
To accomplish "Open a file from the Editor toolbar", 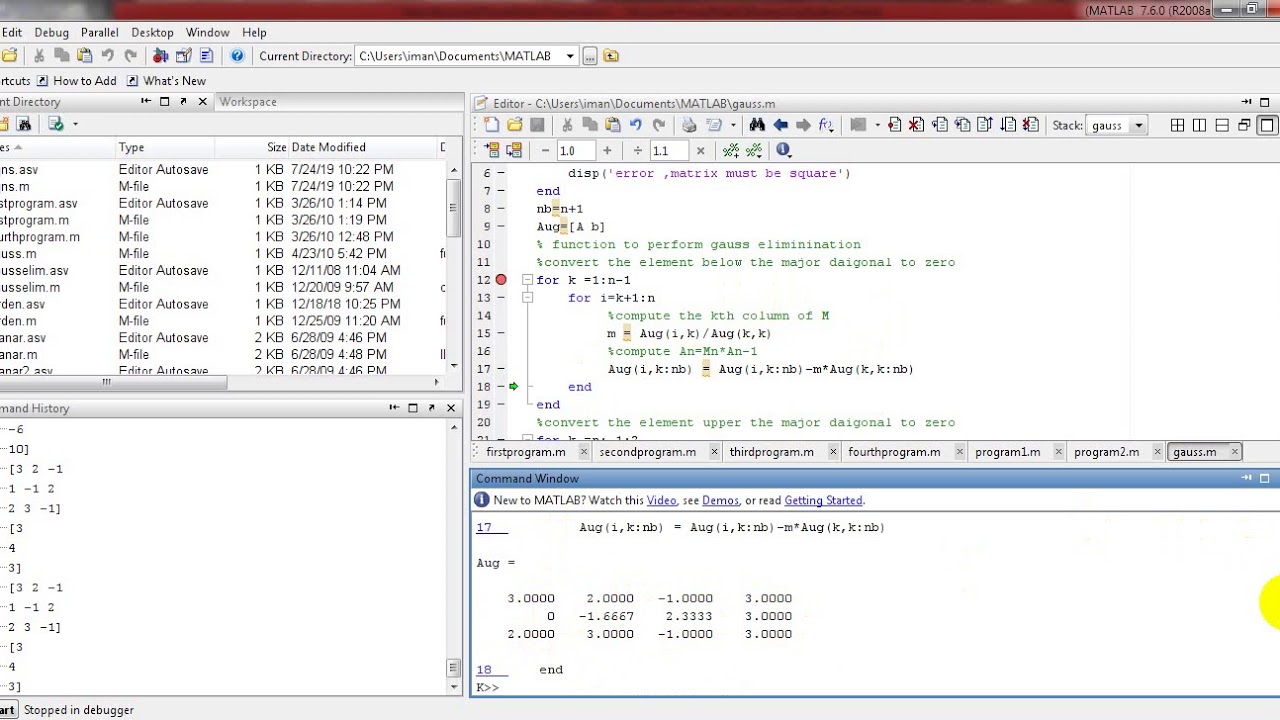I will click(x=514, y=125).
